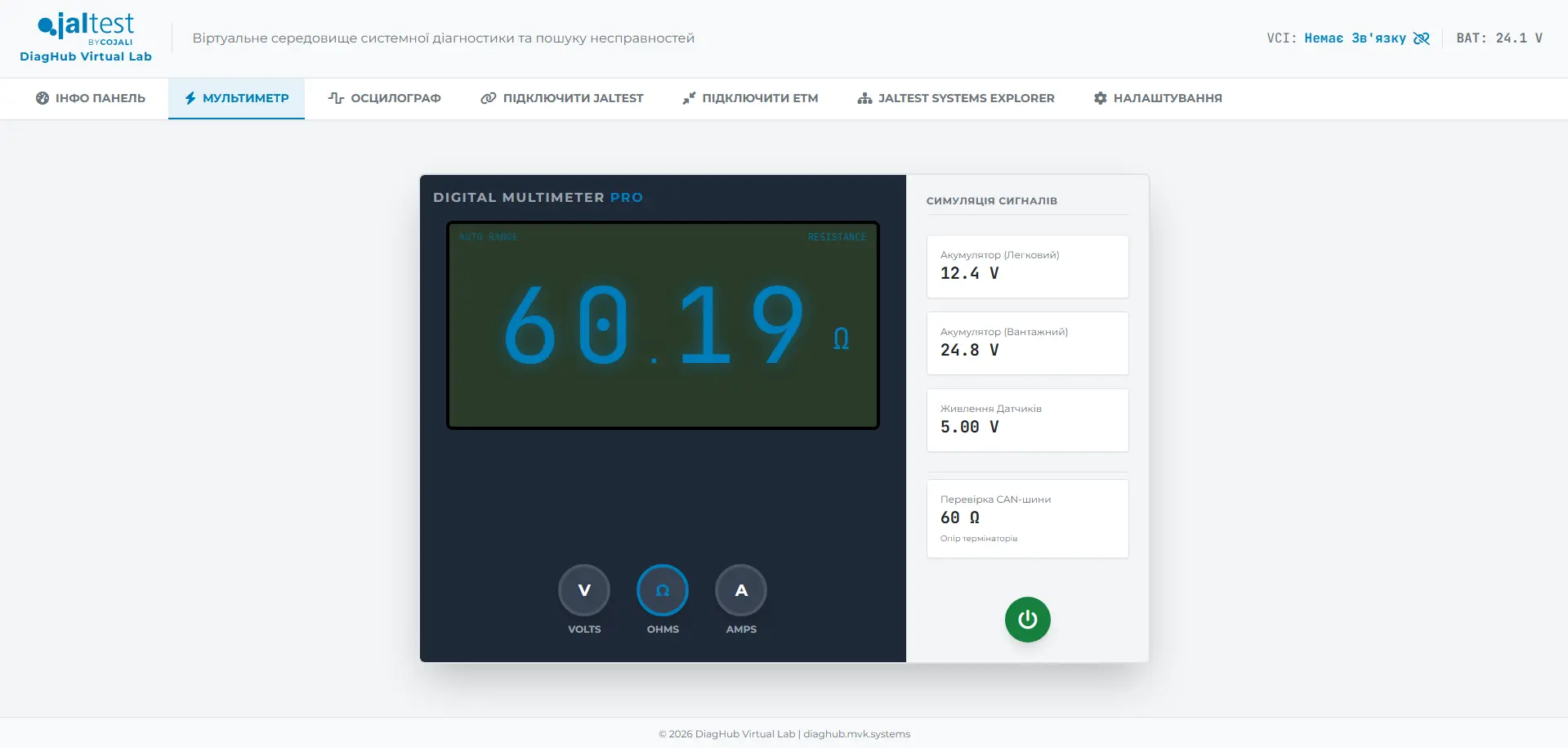Click the RESISTANCE label on display
1568x748 pixels.
(x=837, y=237)
